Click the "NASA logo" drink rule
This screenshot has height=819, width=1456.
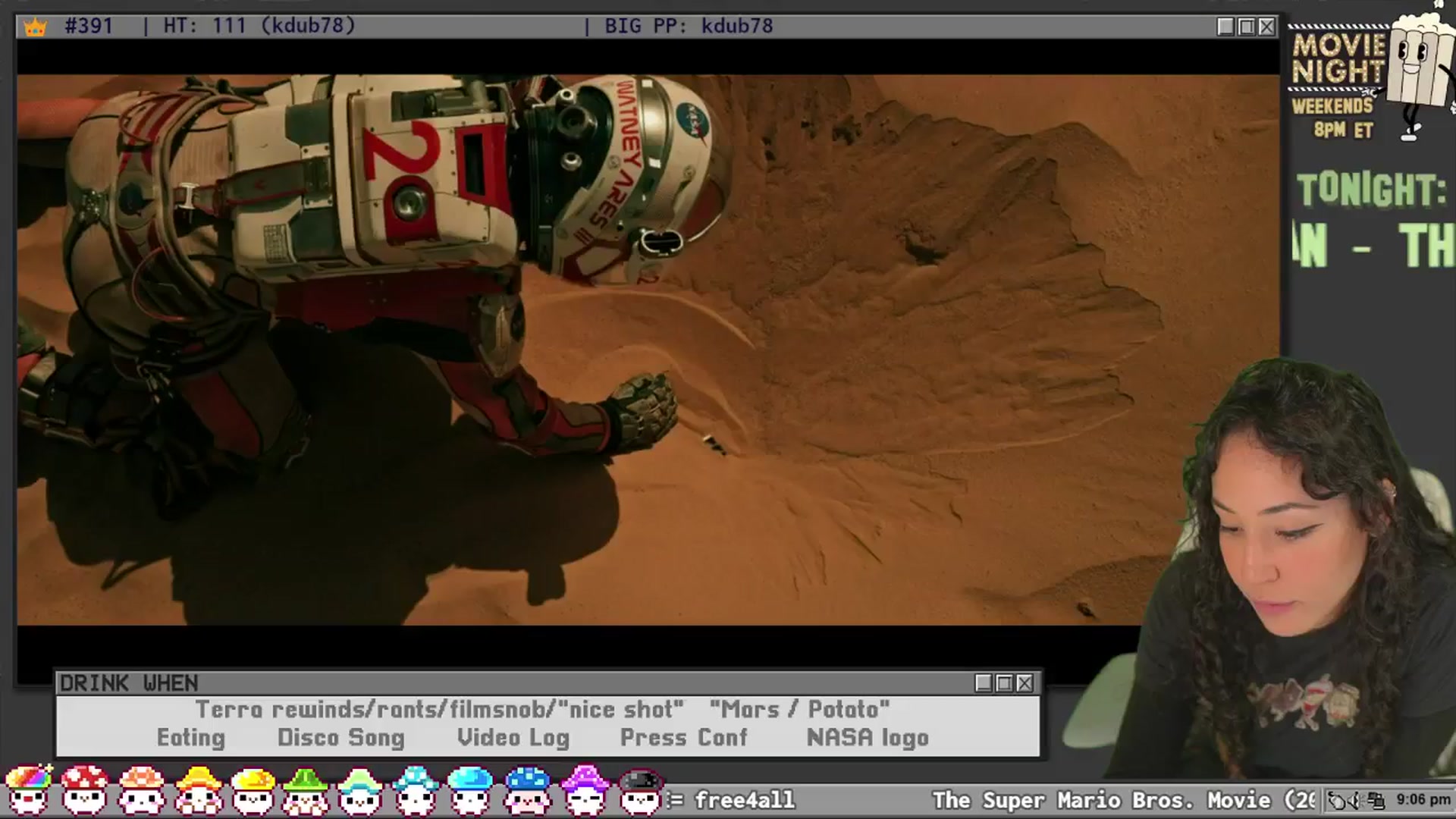[868, 738]
